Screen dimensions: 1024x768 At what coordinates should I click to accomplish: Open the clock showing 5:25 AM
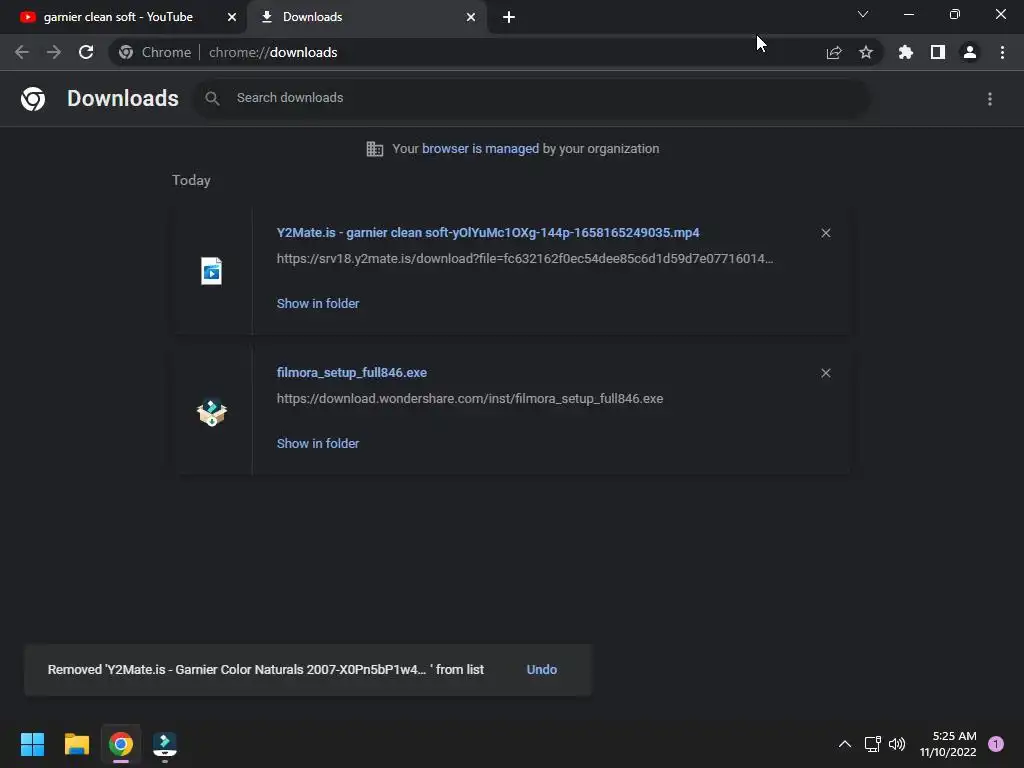coord(948,744)
